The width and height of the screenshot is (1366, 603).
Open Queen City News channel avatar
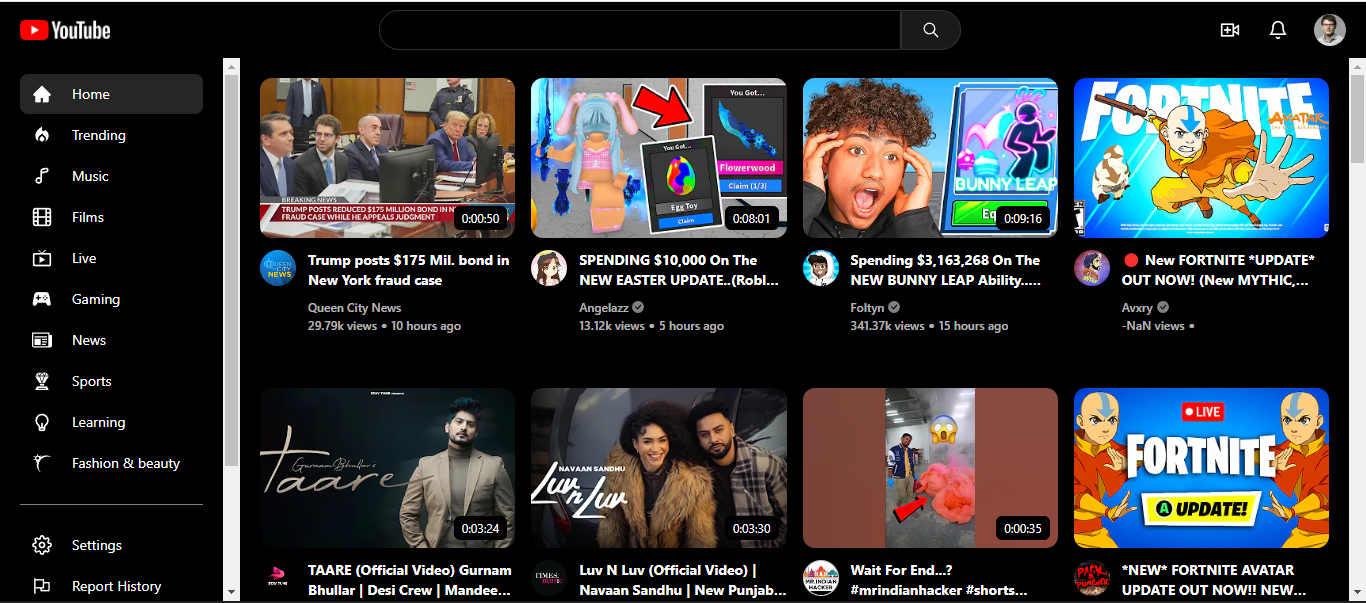278,268
